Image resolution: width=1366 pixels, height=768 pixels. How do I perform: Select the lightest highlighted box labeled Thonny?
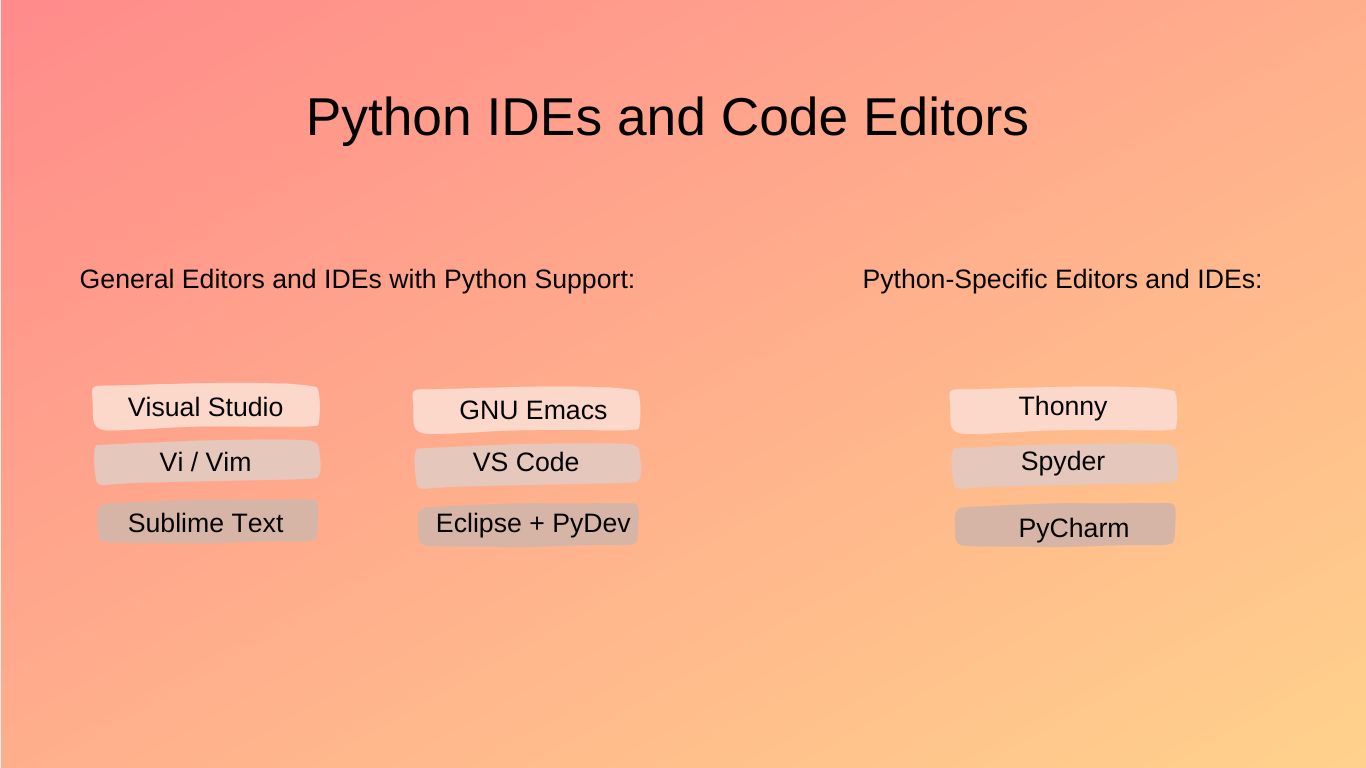point(1063,407)
